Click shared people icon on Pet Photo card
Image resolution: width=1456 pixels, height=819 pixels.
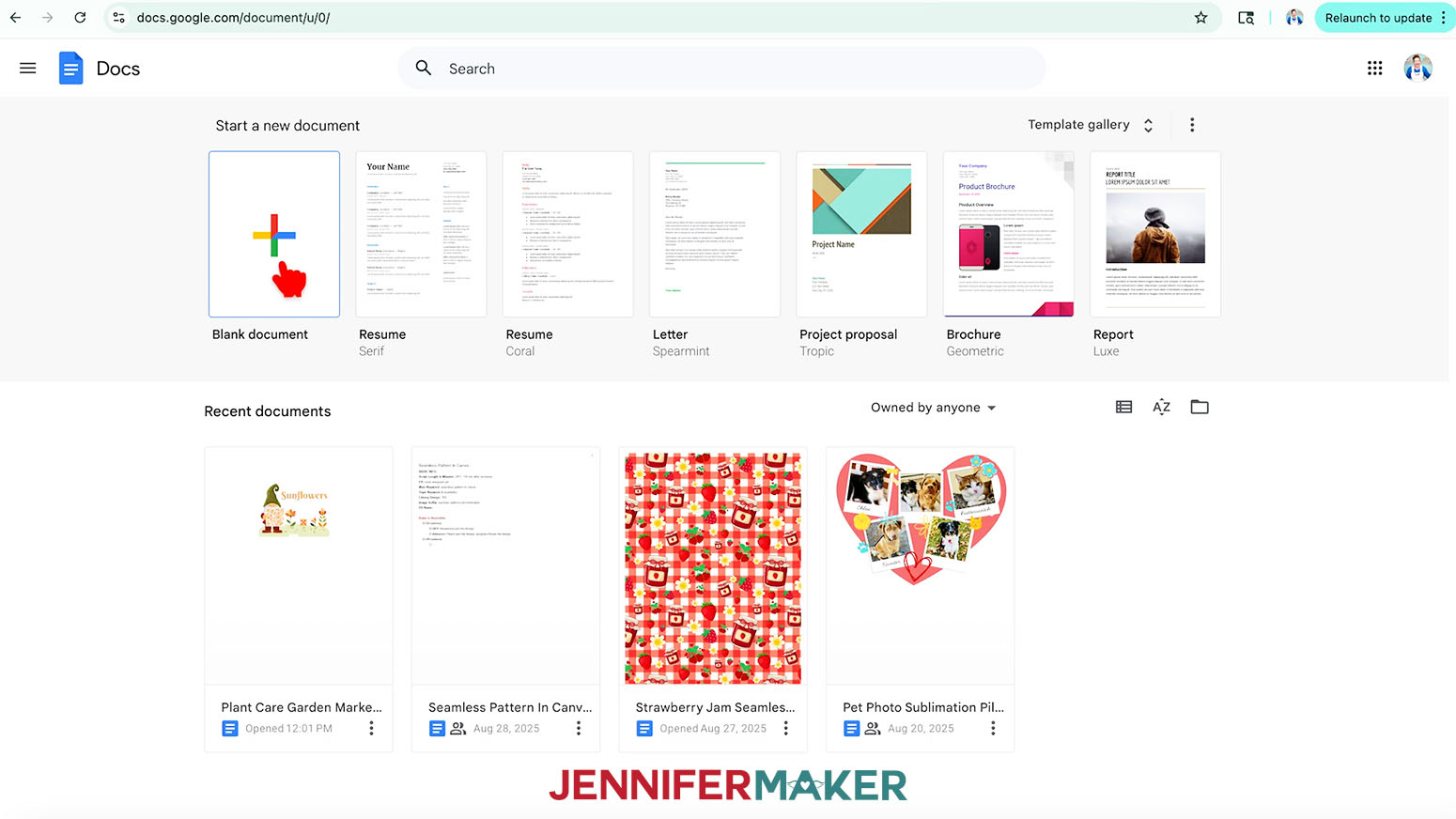pos(873,729)
